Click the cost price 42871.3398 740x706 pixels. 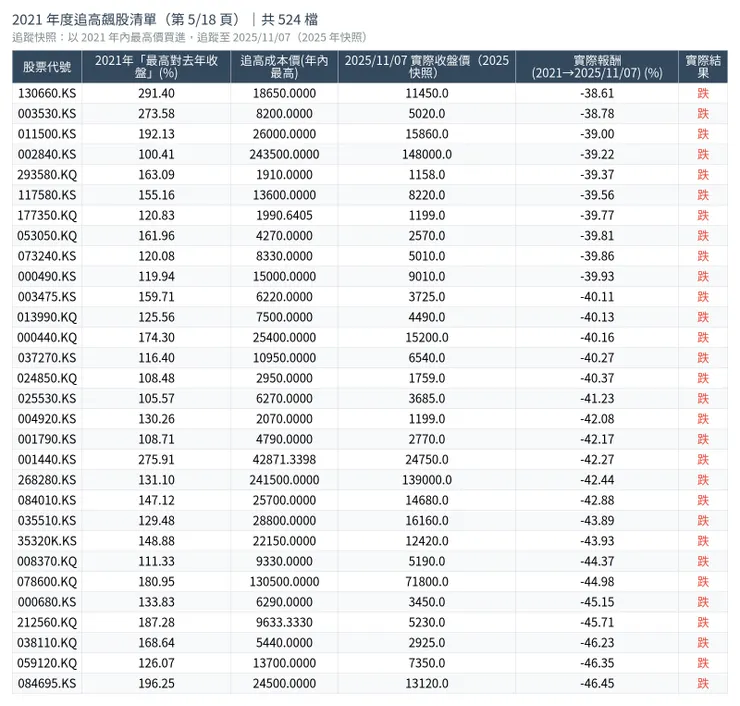pyautogui.click(x=284, y=460)
